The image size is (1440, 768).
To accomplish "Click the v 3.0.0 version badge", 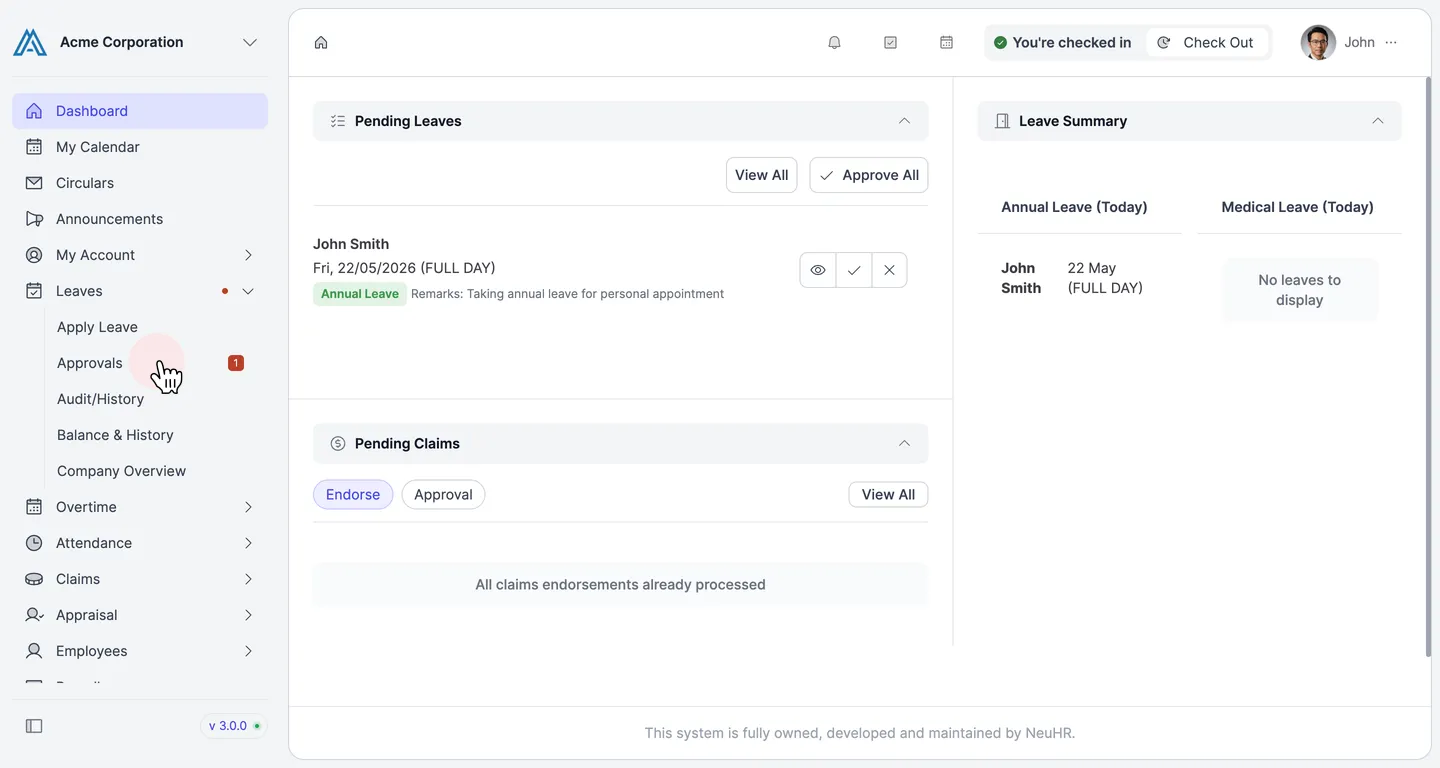I will tap(235, 726).
